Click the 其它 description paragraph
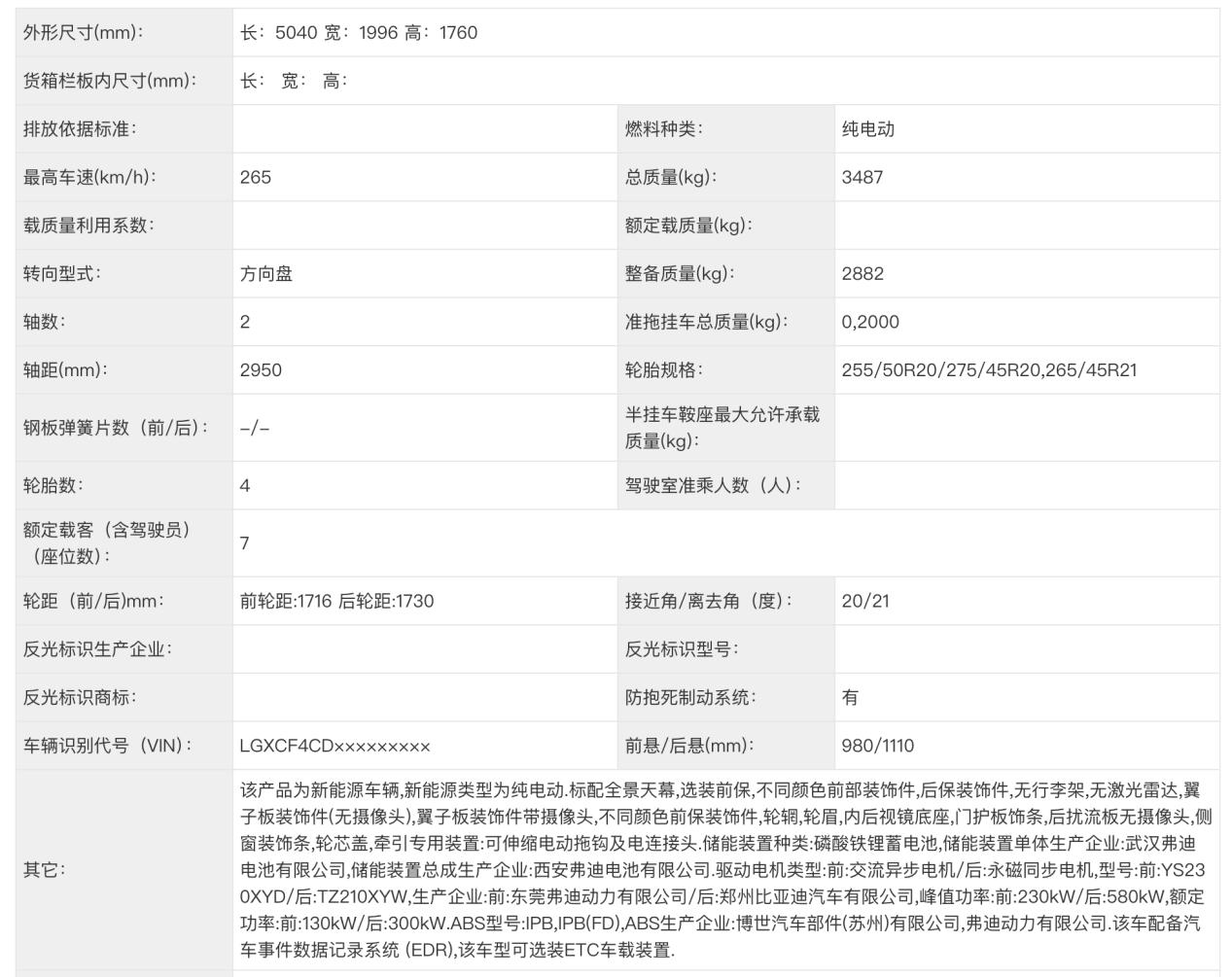 tap(723, 870)
